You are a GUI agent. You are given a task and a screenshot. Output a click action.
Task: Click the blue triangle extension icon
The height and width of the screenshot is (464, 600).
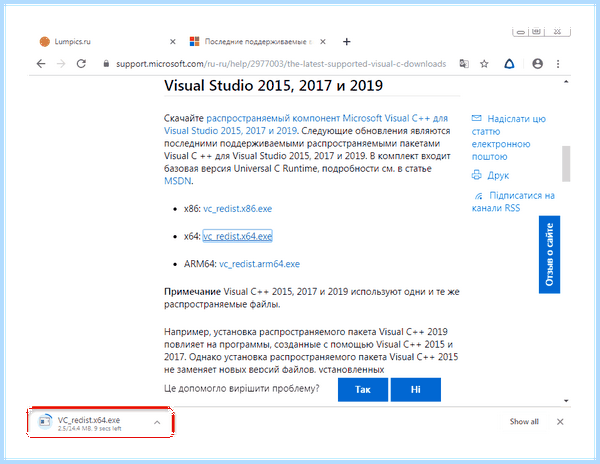click(x=509, y=63)
